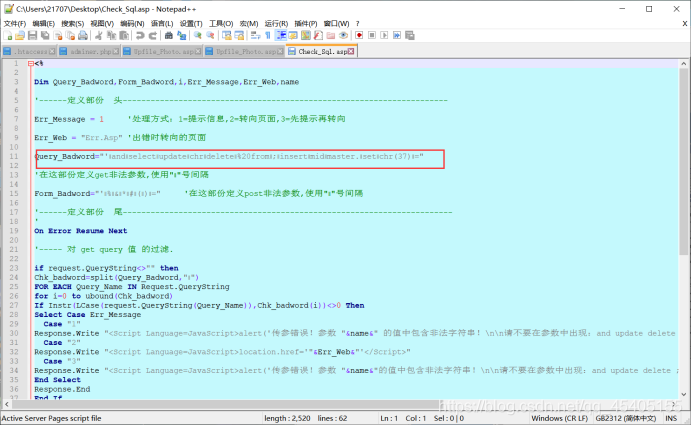Image resolution: width=692 pixels, height=425 pixels.
Task: Open the 窗口(W) menu
Action: [336, 23]
